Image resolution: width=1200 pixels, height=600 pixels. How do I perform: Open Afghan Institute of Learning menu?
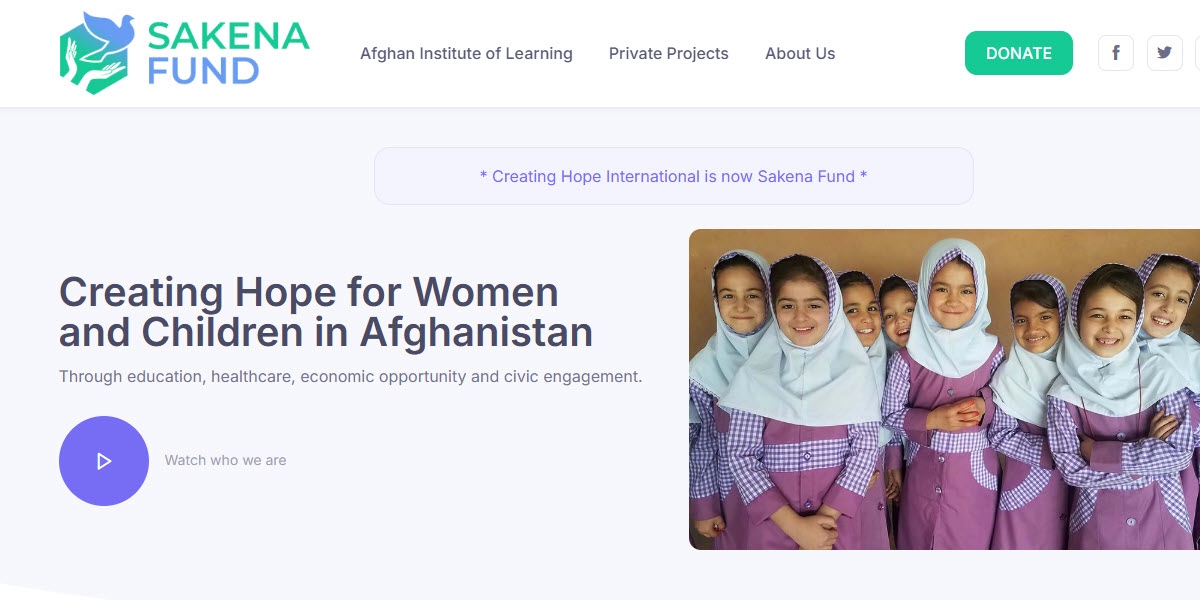coord(466,54)
